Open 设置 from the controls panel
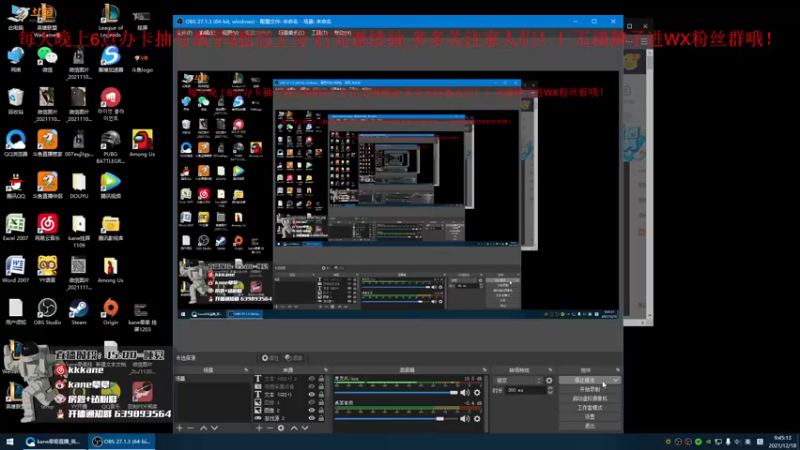This screenshot has width=800, height=450. (x=590, y=417)
